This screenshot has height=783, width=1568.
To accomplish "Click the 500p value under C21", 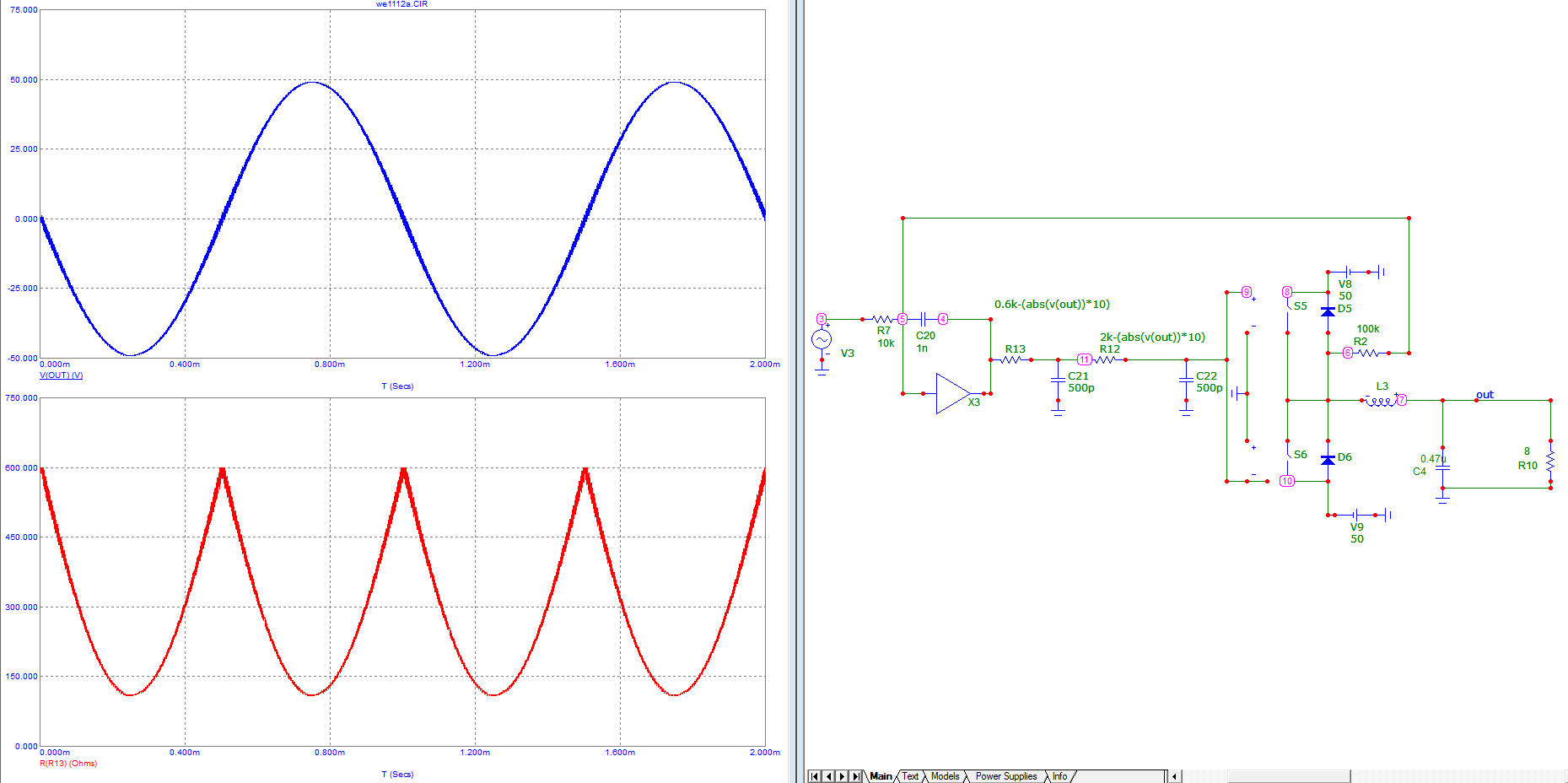I will (1081, 388).
